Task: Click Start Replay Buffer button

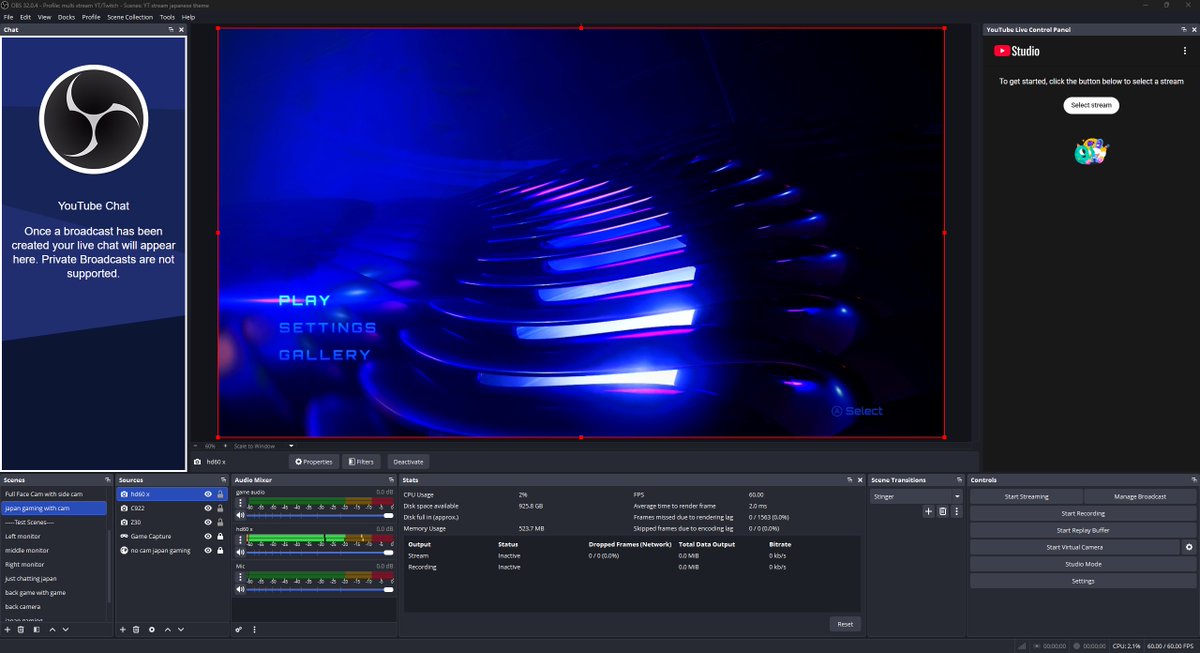Action: (1083, 530)
